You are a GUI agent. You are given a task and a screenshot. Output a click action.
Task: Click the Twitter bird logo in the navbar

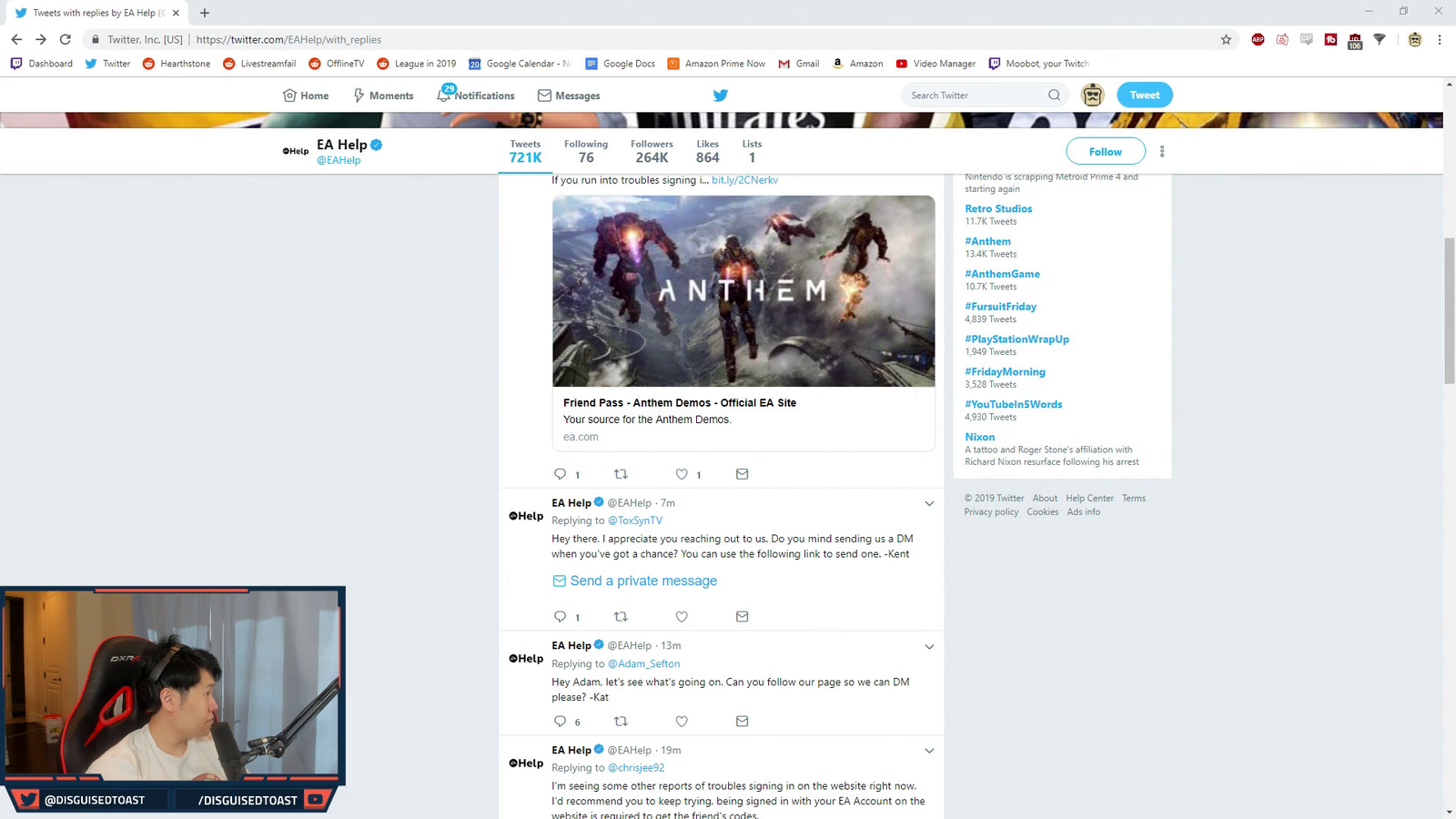pos(720,95)
